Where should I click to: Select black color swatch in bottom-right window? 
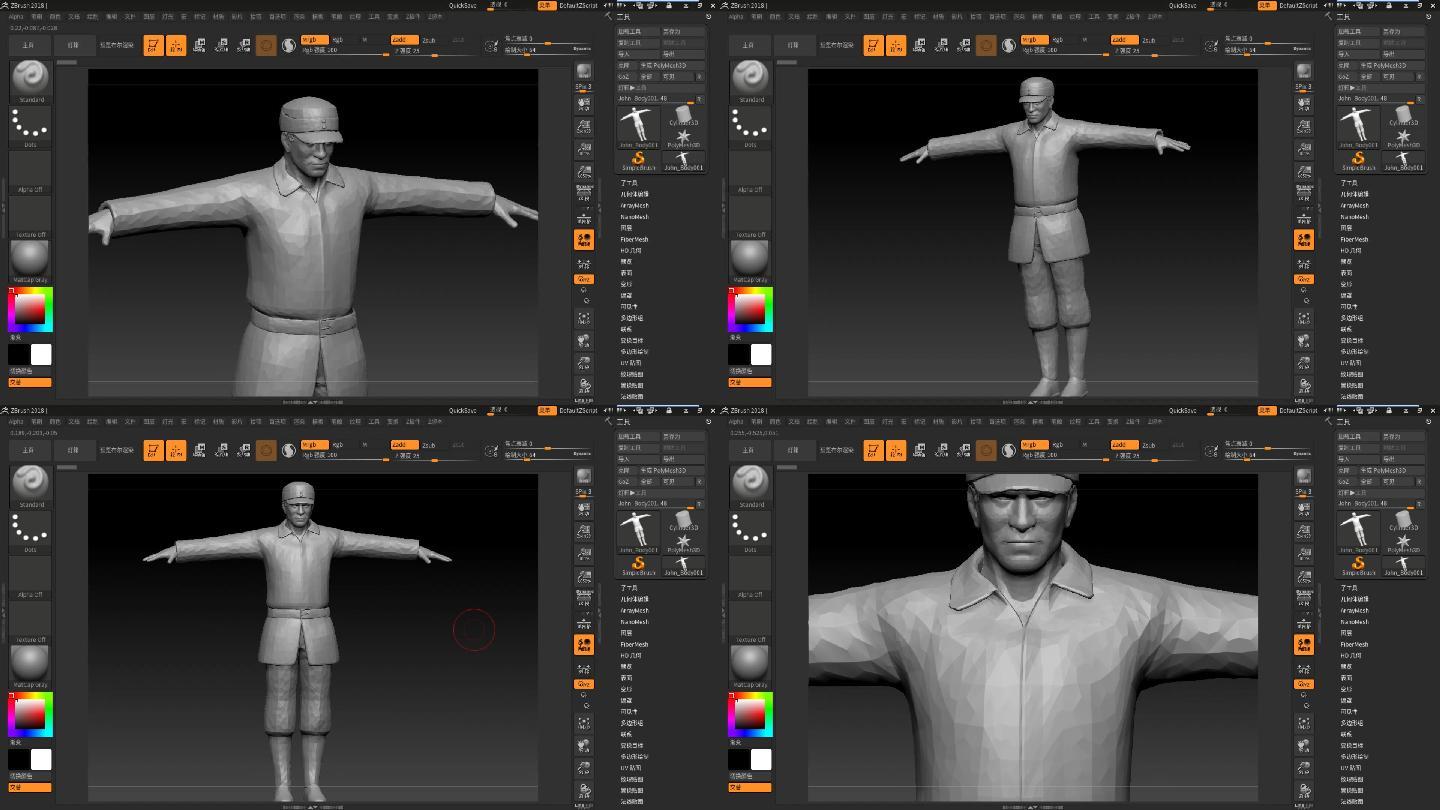click(x=740, y=759)
